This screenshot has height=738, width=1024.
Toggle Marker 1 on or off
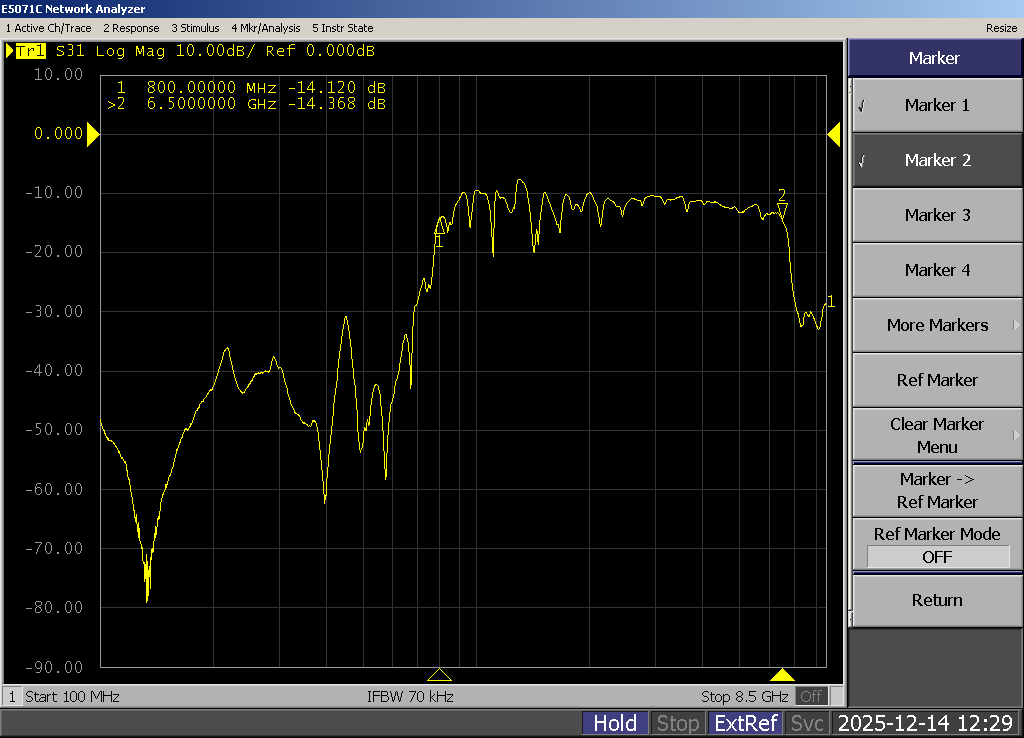pos(936,105)
